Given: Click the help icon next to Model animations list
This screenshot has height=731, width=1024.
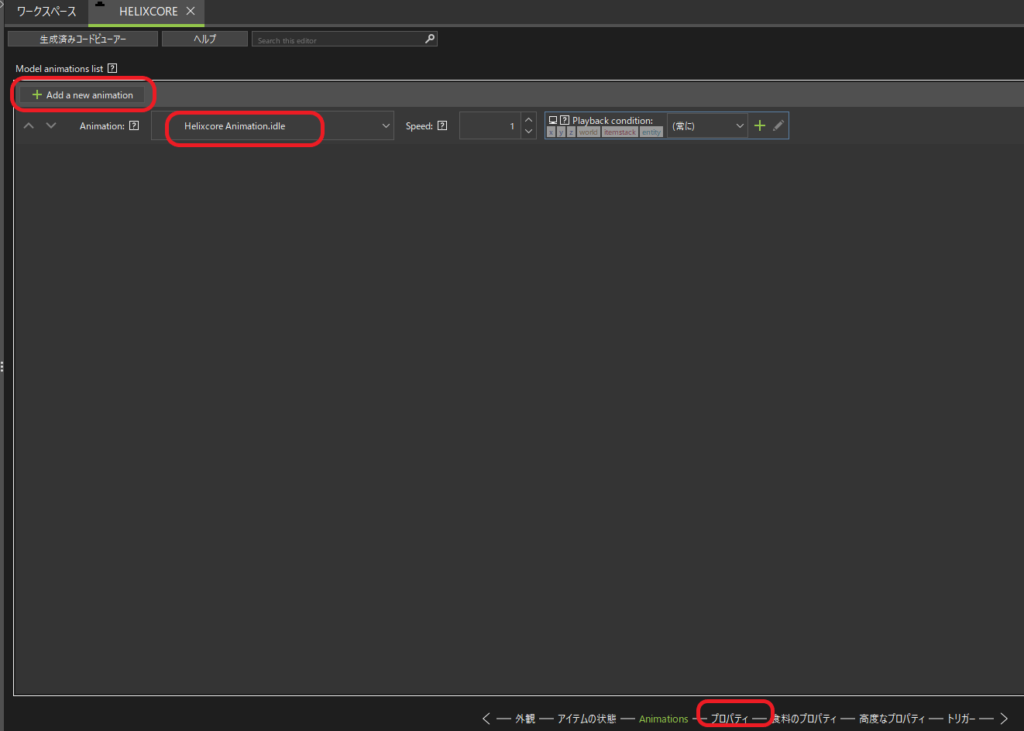Looking at the screenshot, I should [x=112, y=69].
